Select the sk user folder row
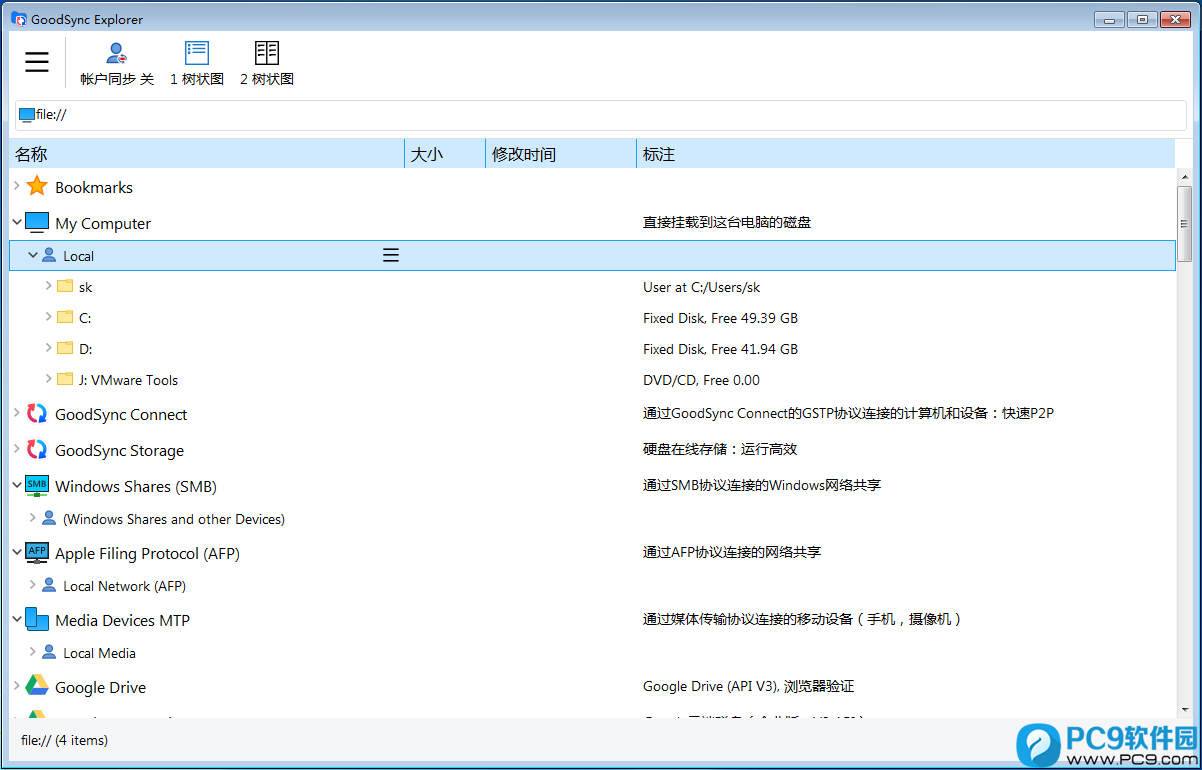 tap(592, 287)
